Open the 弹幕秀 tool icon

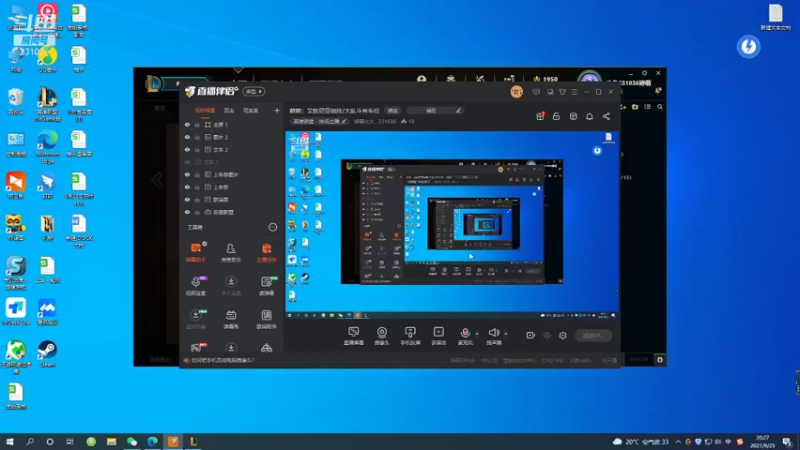point(231,319)
